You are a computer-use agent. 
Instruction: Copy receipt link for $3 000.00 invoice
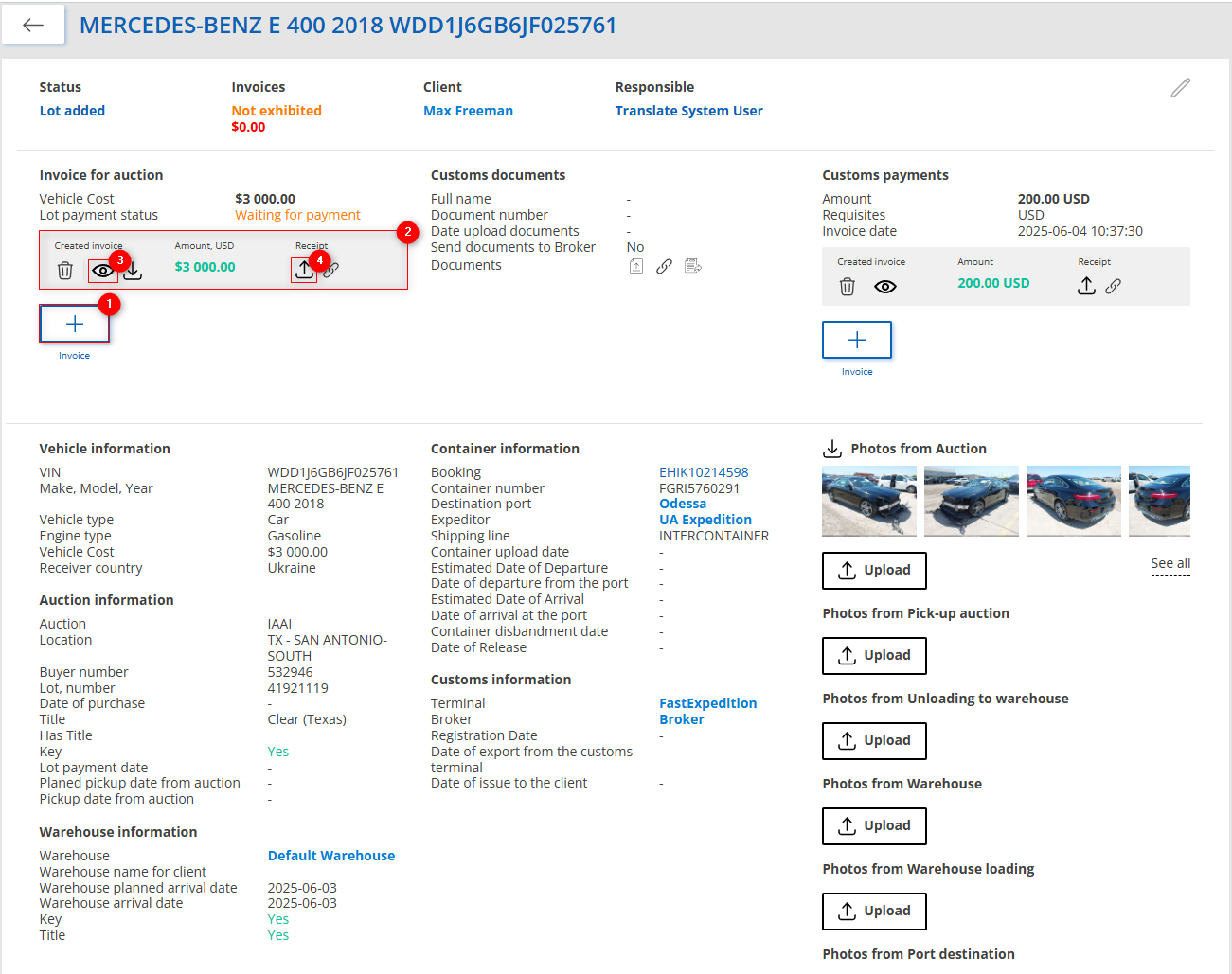pyautogui.click(x=330, y=270)
